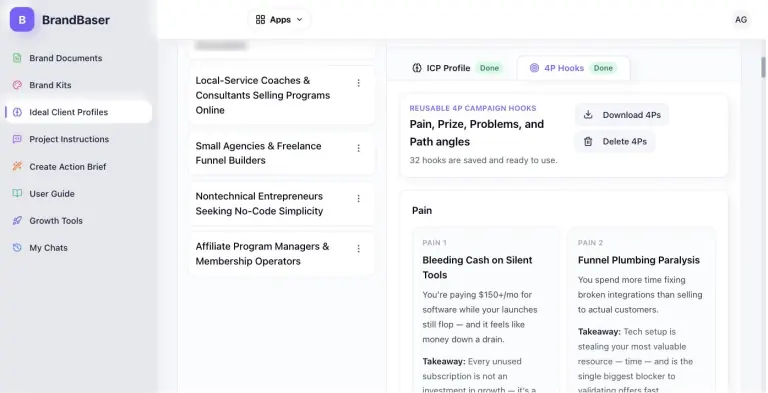Click the Download 4Ps button
Screen dimensions: 768x393
[x=622, y=115]
